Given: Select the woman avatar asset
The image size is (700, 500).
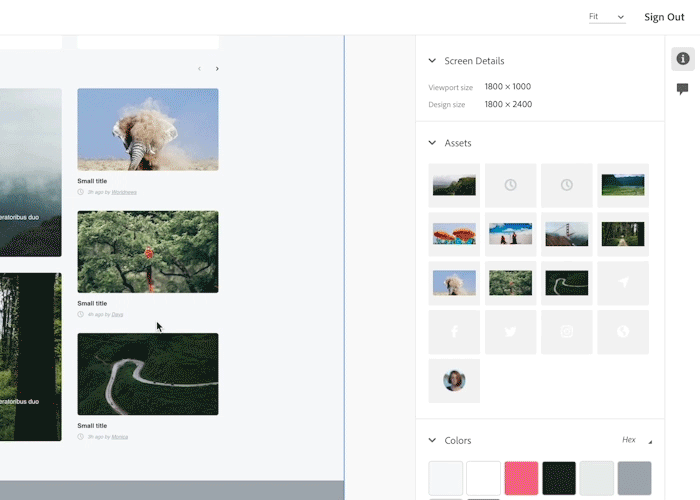Looking at the screenshot, I should coord(454,381).
